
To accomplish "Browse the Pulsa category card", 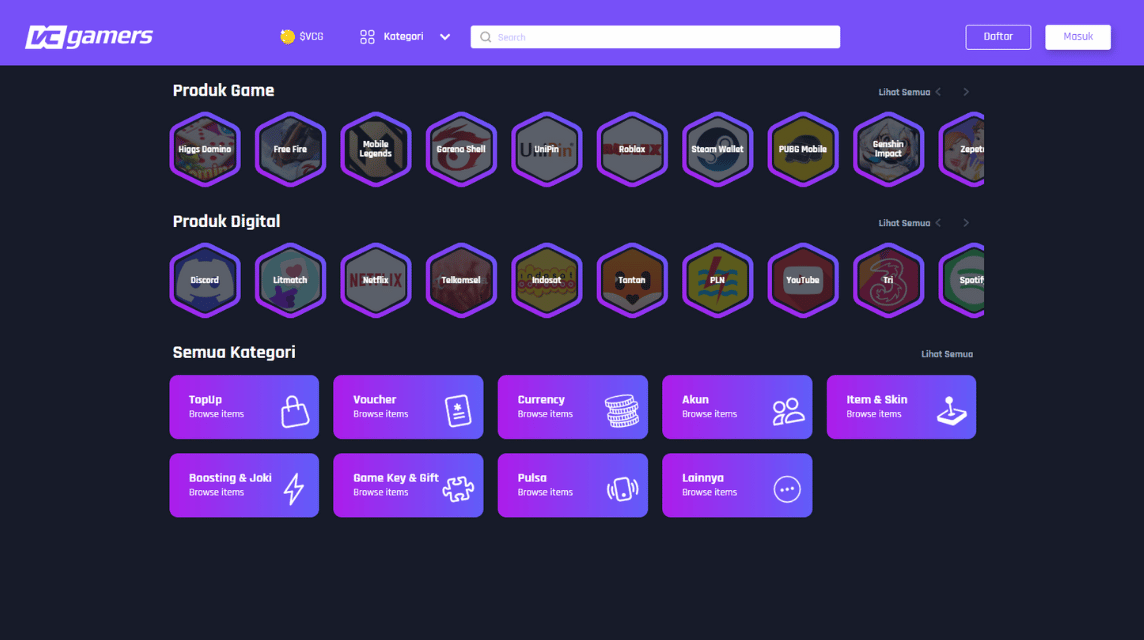I will point(573,485).
